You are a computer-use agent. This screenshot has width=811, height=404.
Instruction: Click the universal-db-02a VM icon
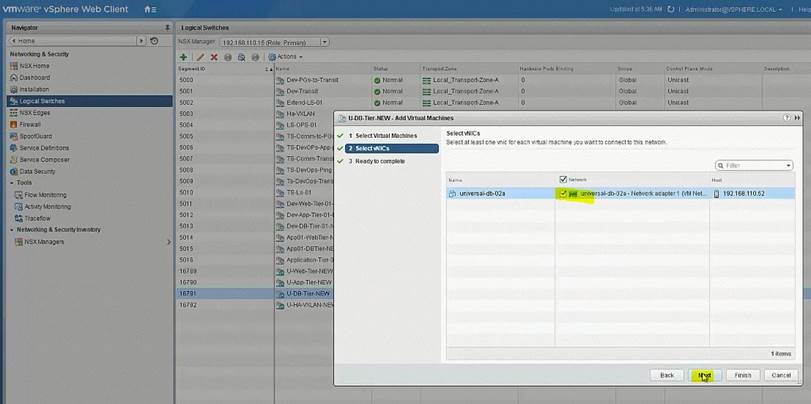pyautogui.click(x=453, y=193)
